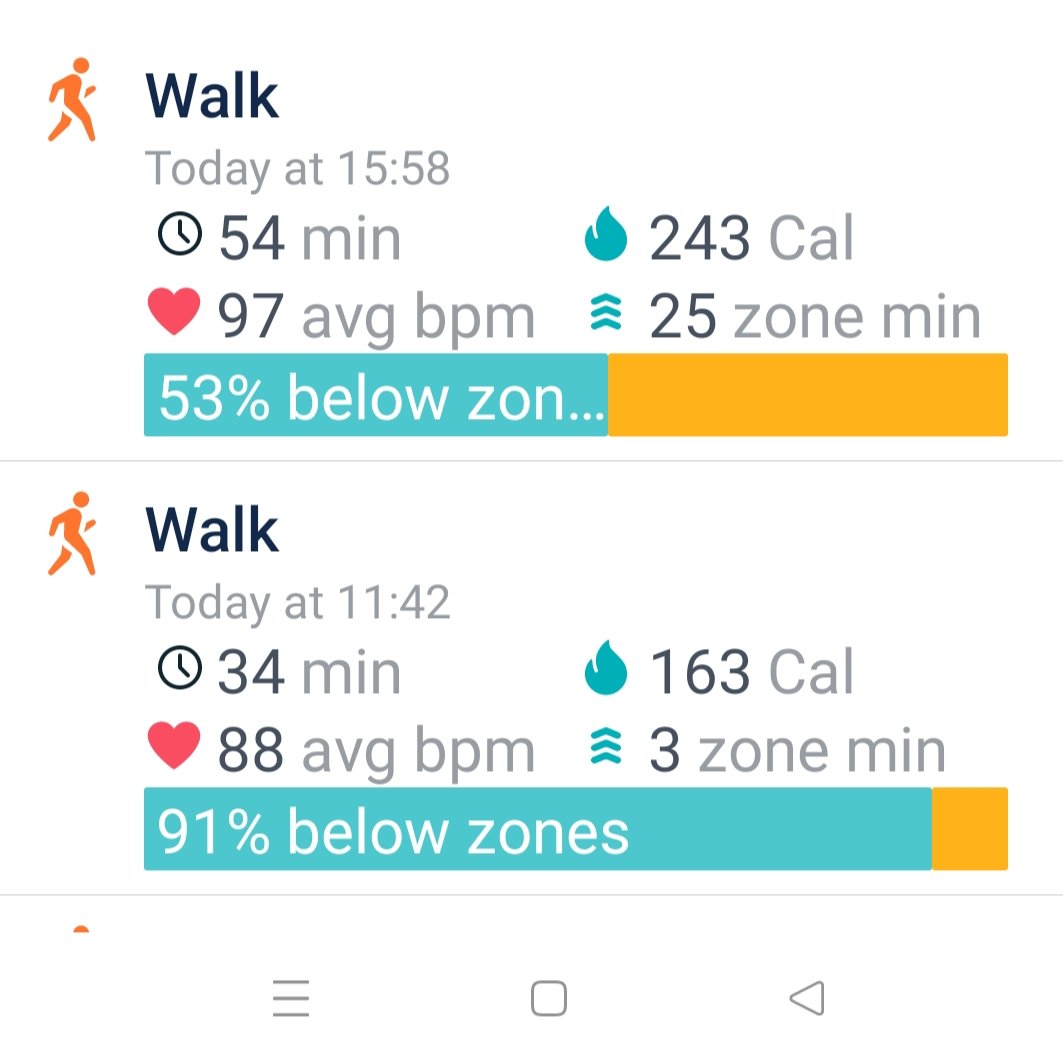Tap the zone chevrons icon beside 25 zone min

(606, 316)
